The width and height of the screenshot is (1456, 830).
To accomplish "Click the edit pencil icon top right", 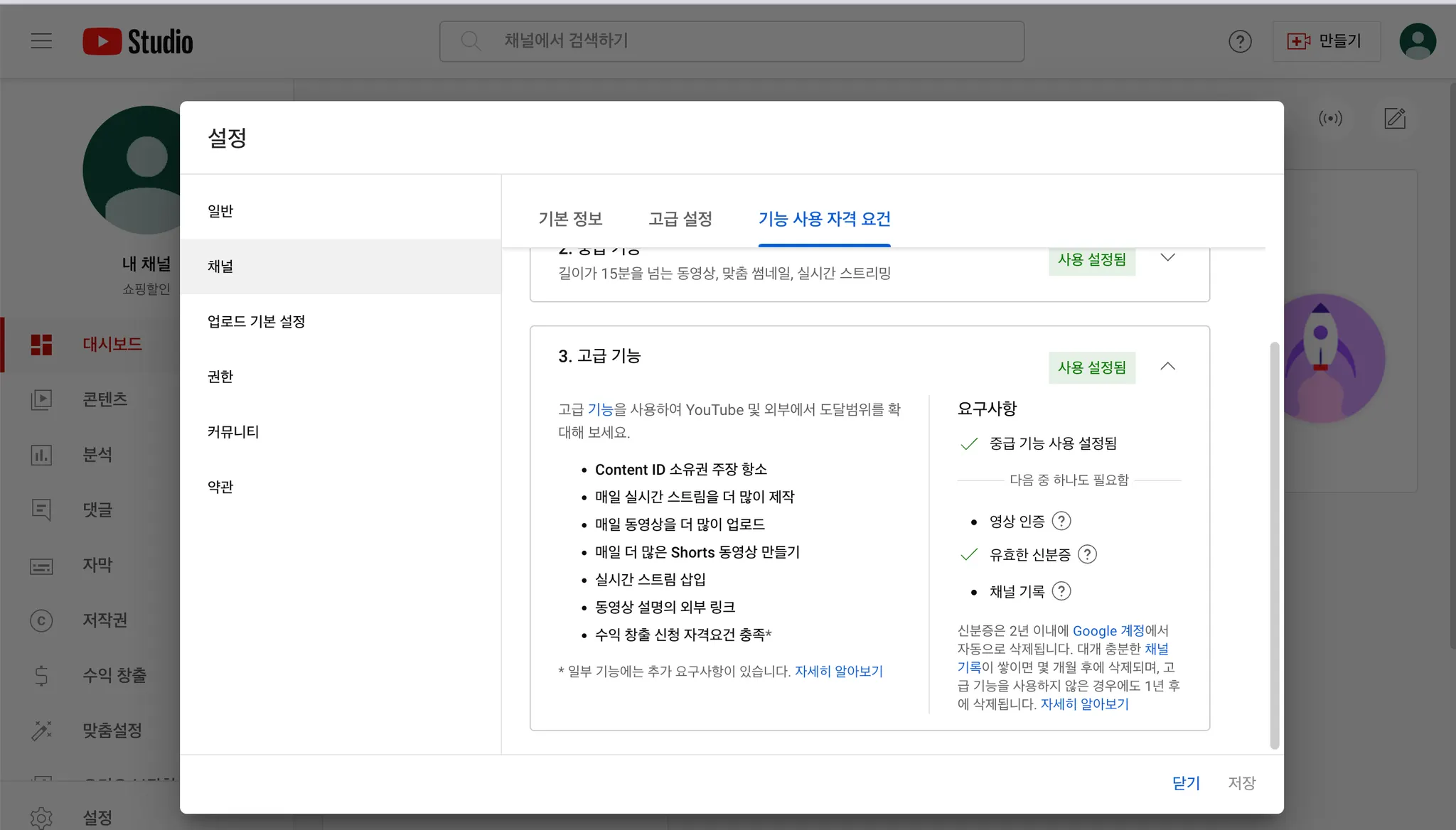I will click(1395, 118).
